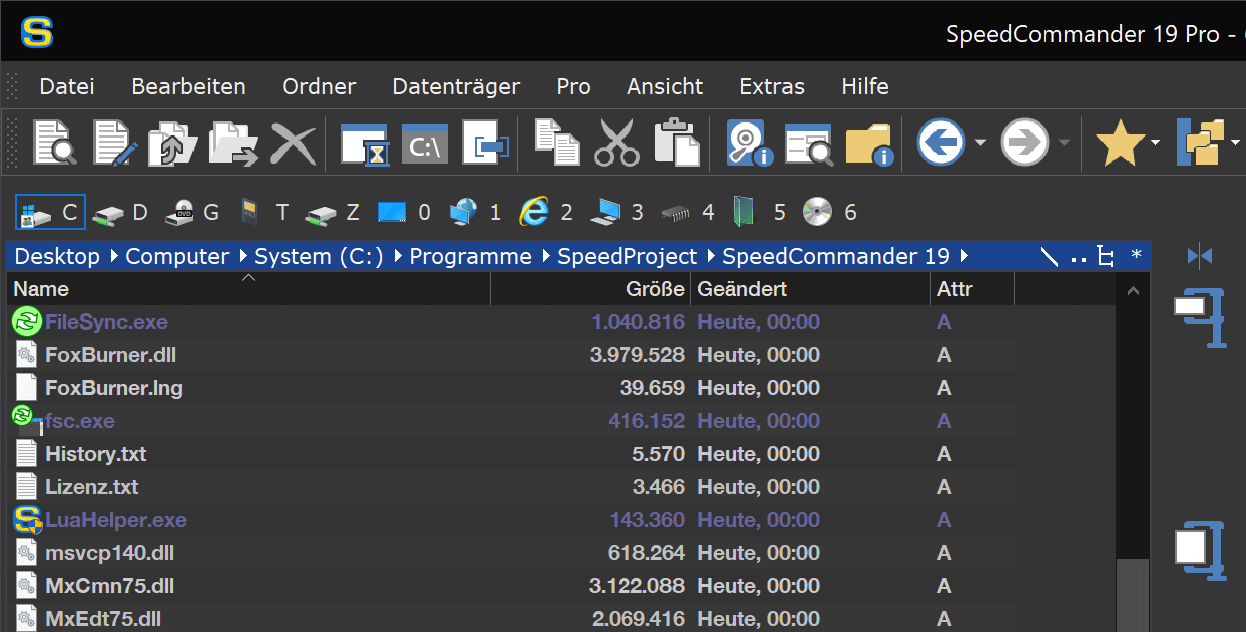Click the Edit file icon with pencil
The image size is (1246, 632).
pos(115,143)
